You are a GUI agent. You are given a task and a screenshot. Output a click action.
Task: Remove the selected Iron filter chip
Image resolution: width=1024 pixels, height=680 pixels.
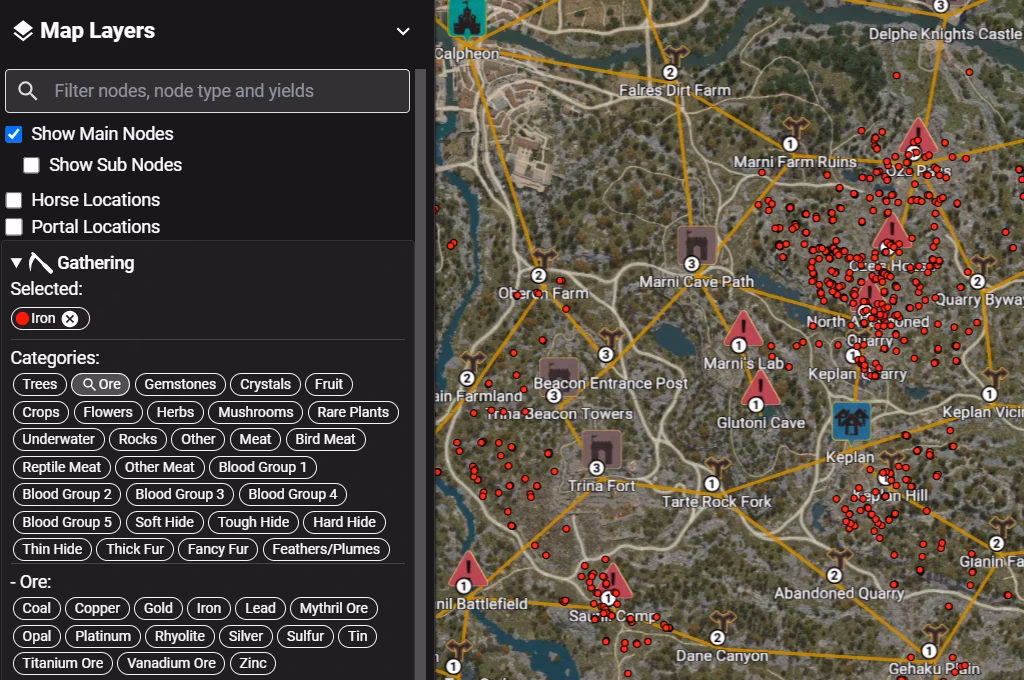70,319
